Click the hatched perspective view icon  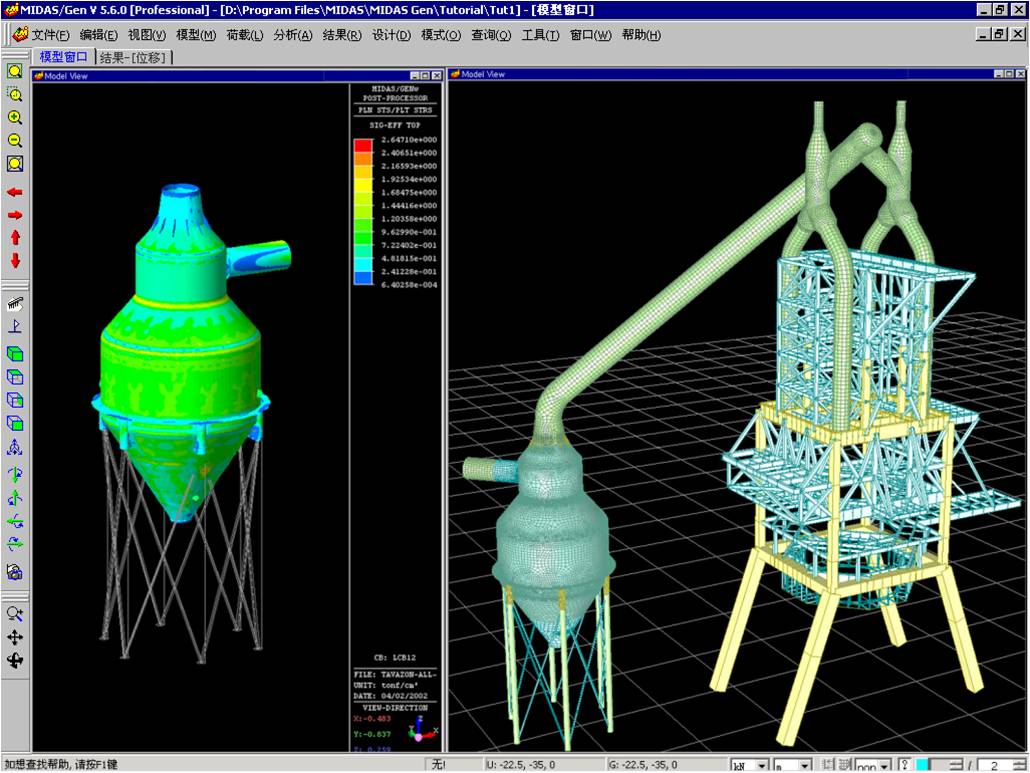point(14,303)
